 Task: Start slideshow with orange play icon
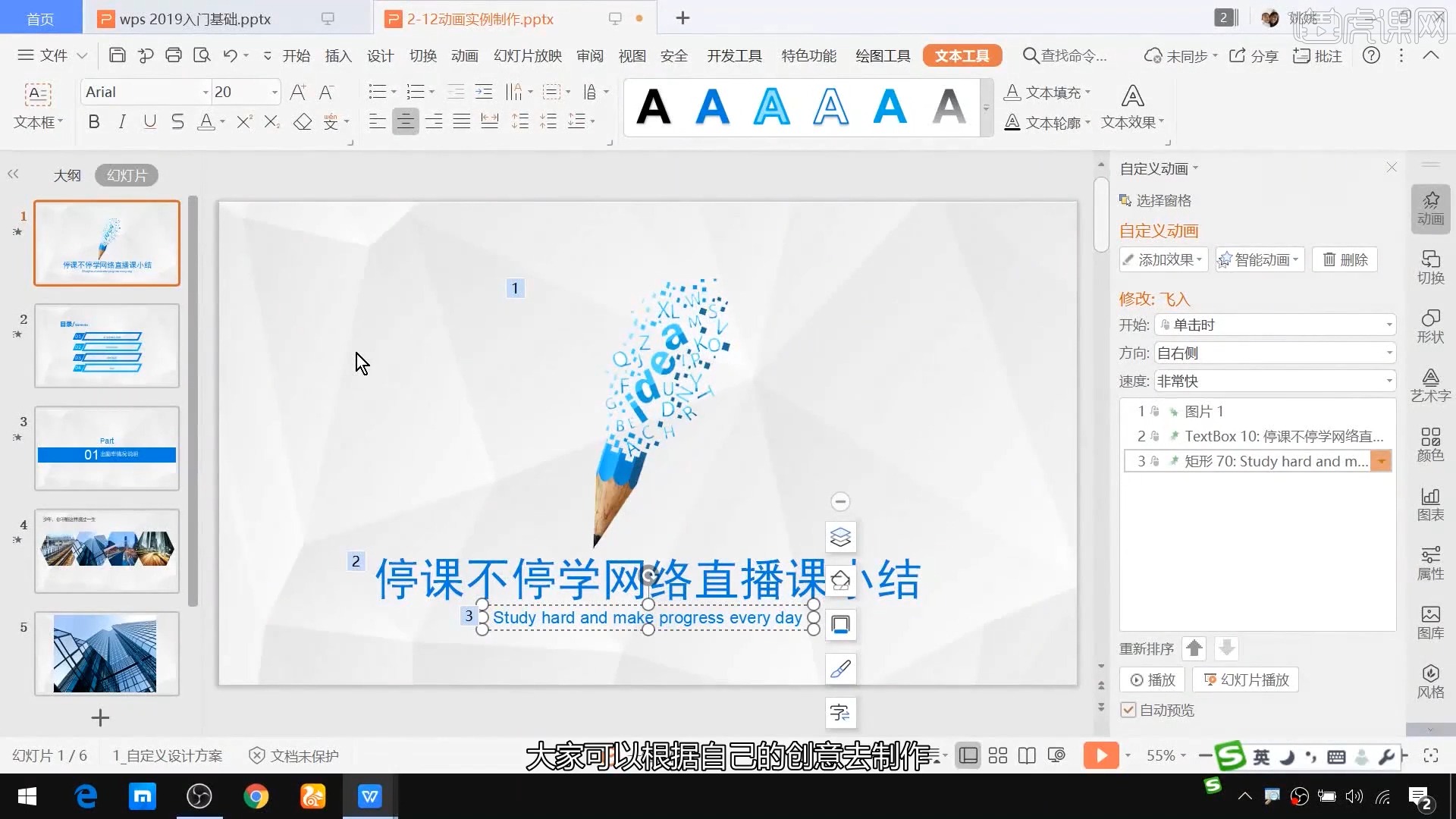click(1100, 755)
